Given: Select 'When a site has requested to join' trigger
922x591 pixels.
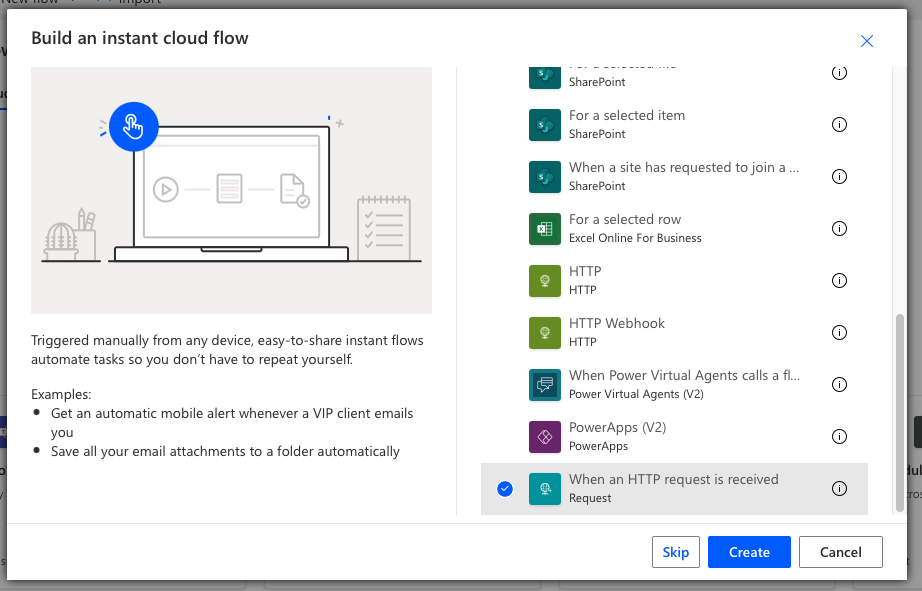Looking at the screenshot, I should pos(684,168).
